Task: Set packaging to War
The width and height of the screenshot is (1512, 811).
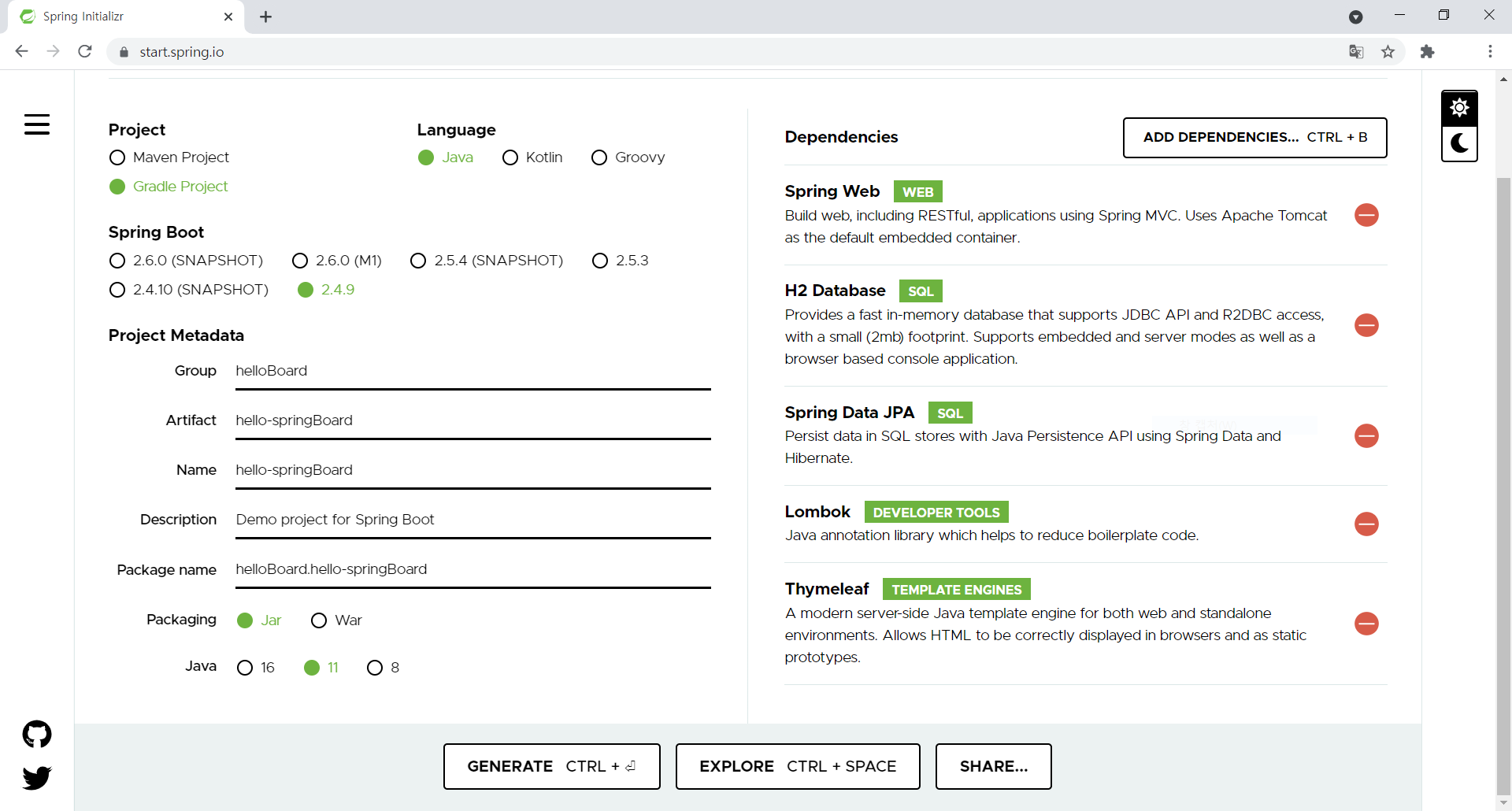Action: click(337, 620)
